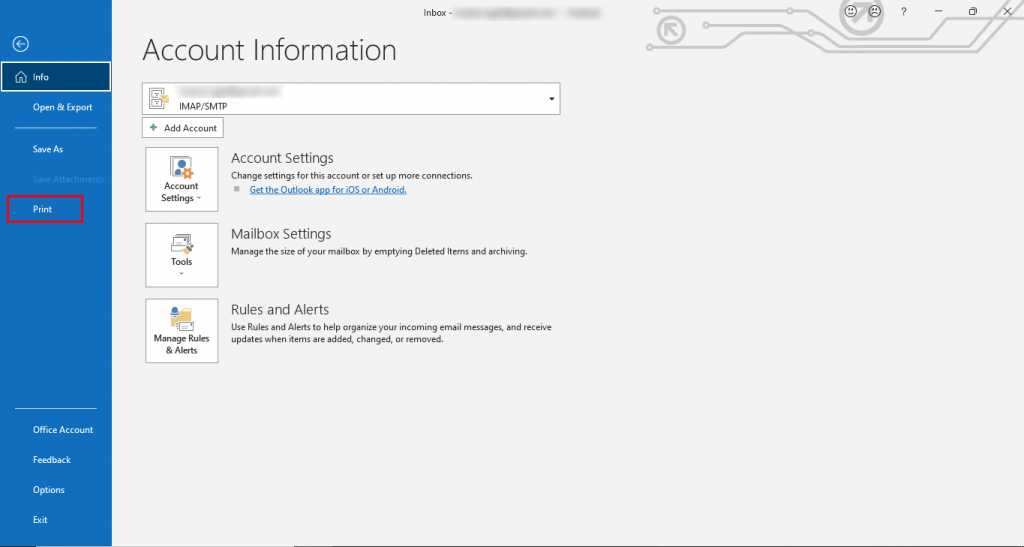The image size is (1024, 547).
Task: Click the question mark help icon
Action: point(903,12)
